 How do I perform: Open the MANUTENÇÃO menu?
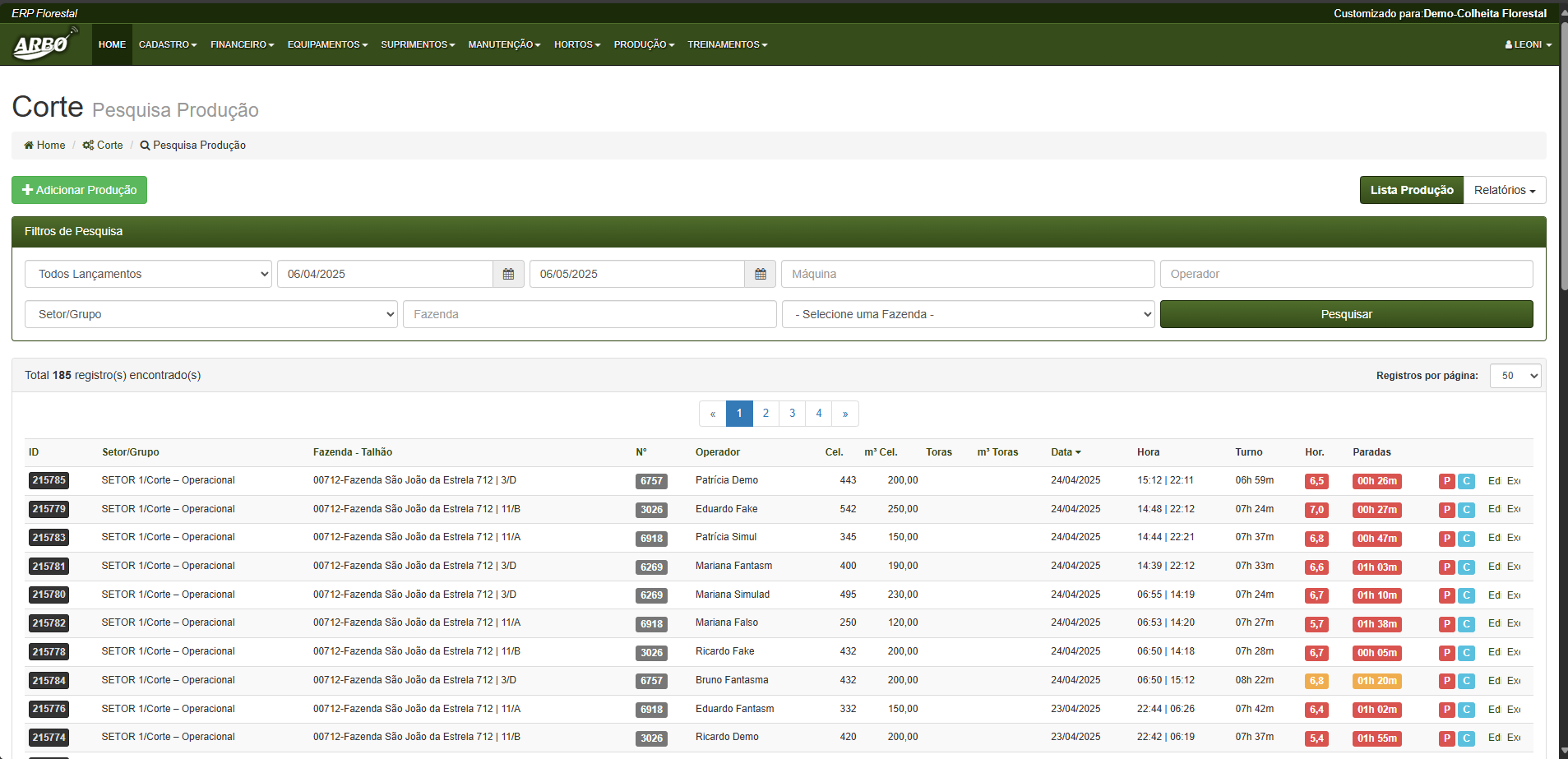click(504, 44)
